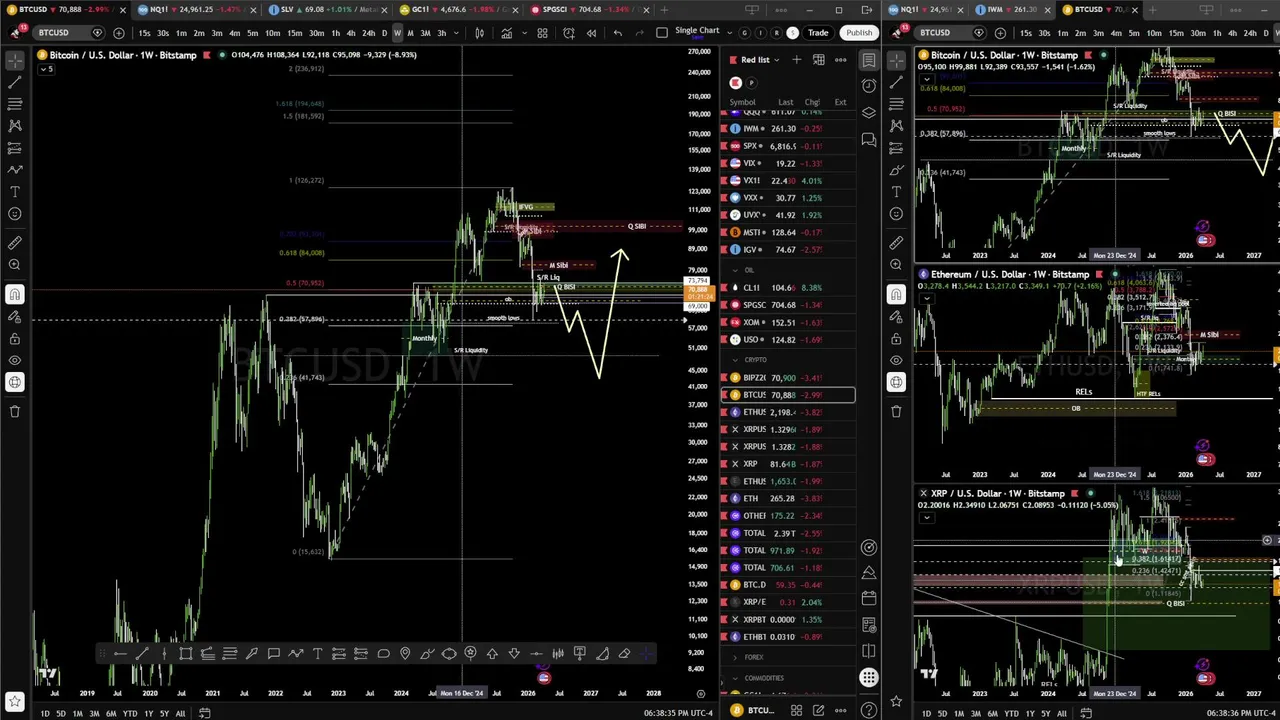Switch chart to 4h timeframe

[350, 33]
